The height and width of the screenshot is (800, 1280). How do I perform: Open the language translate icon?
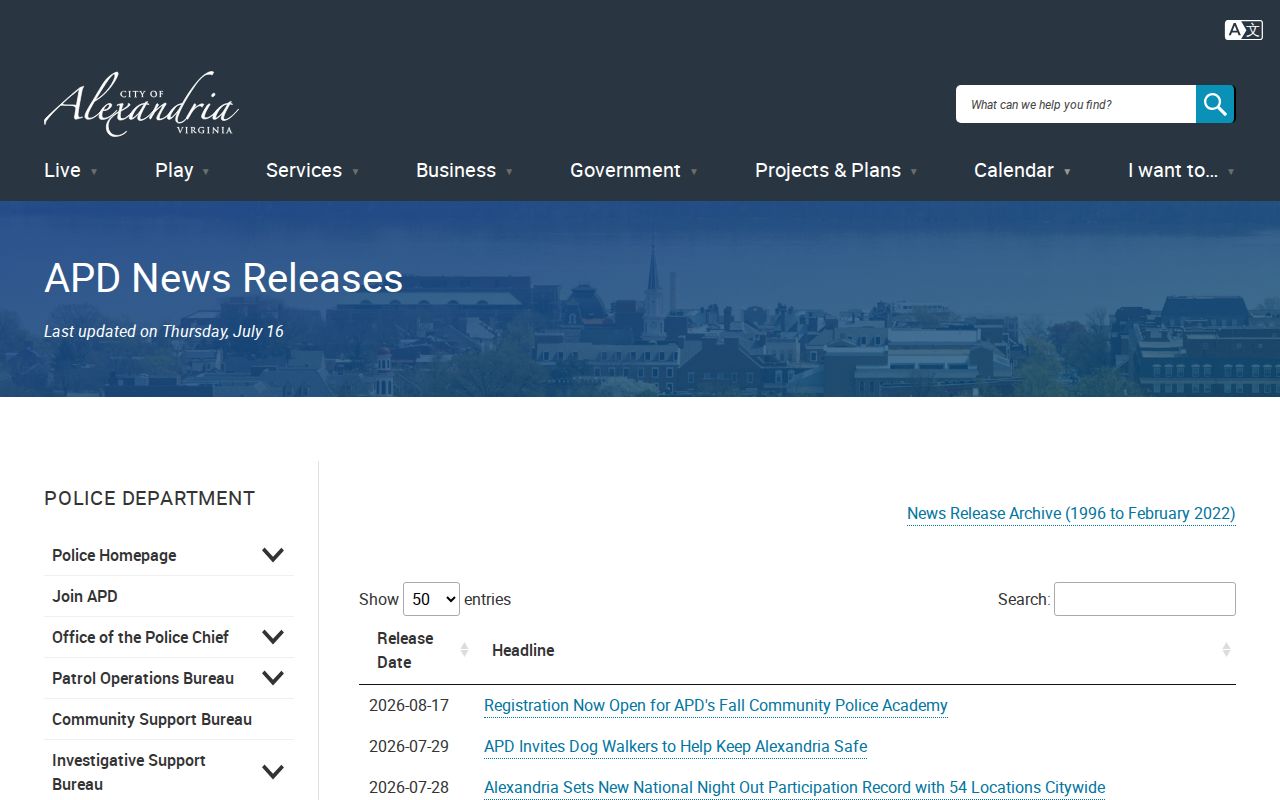1243,30
